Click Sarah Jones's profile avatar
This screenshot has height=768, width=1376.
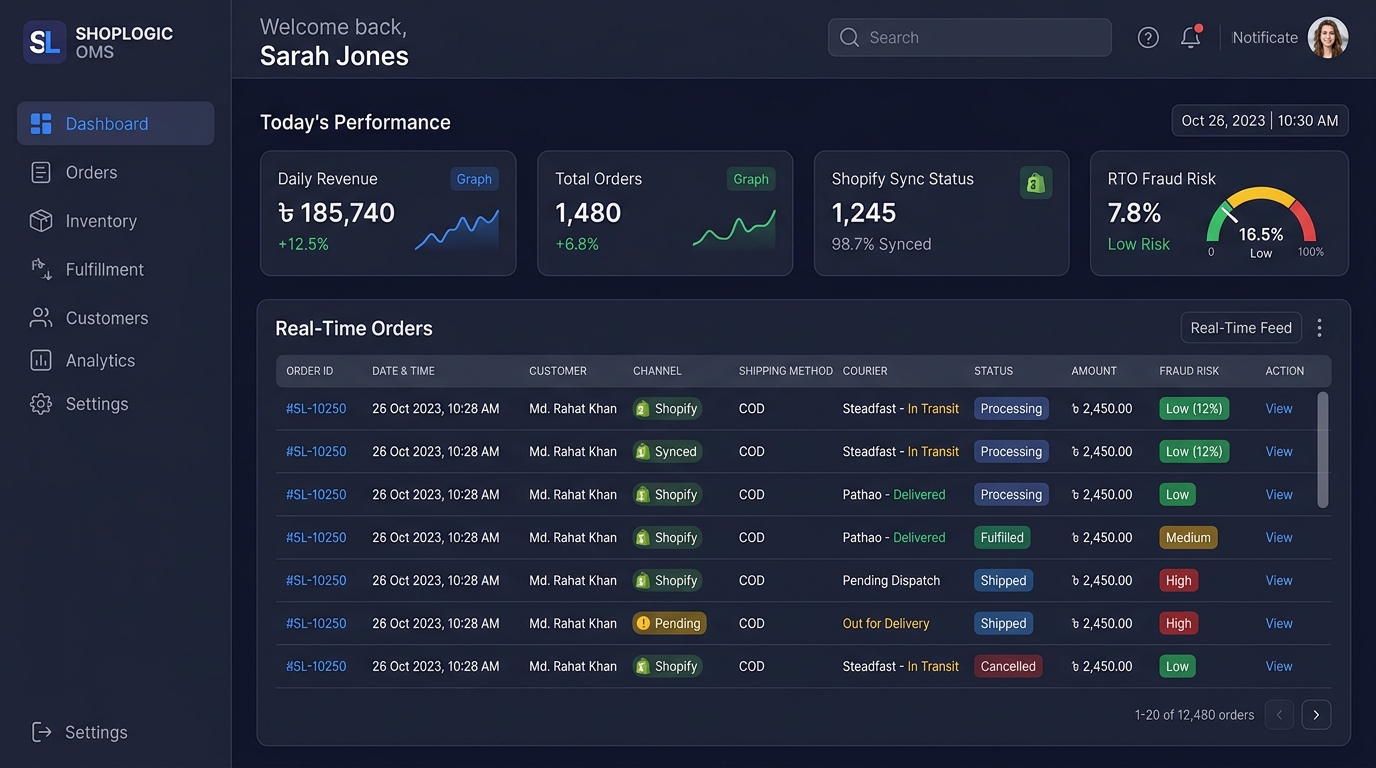(x=1328, y=37)
